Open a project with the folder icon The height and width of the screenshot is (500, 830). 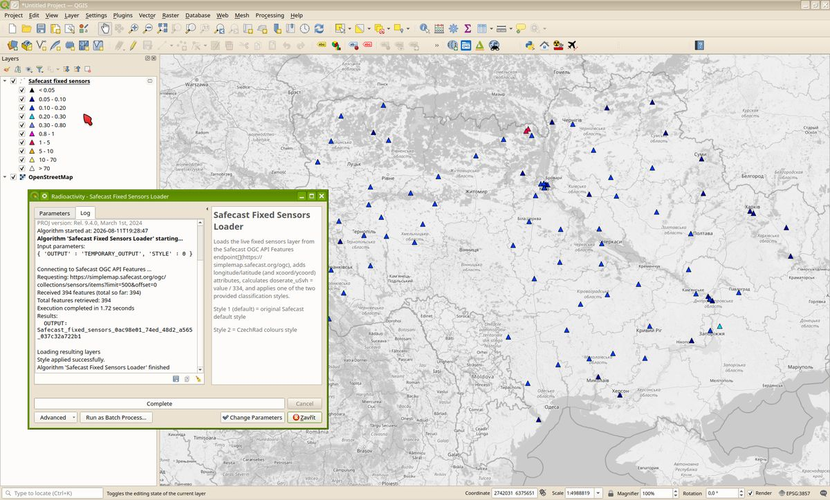tap(26, 29)
